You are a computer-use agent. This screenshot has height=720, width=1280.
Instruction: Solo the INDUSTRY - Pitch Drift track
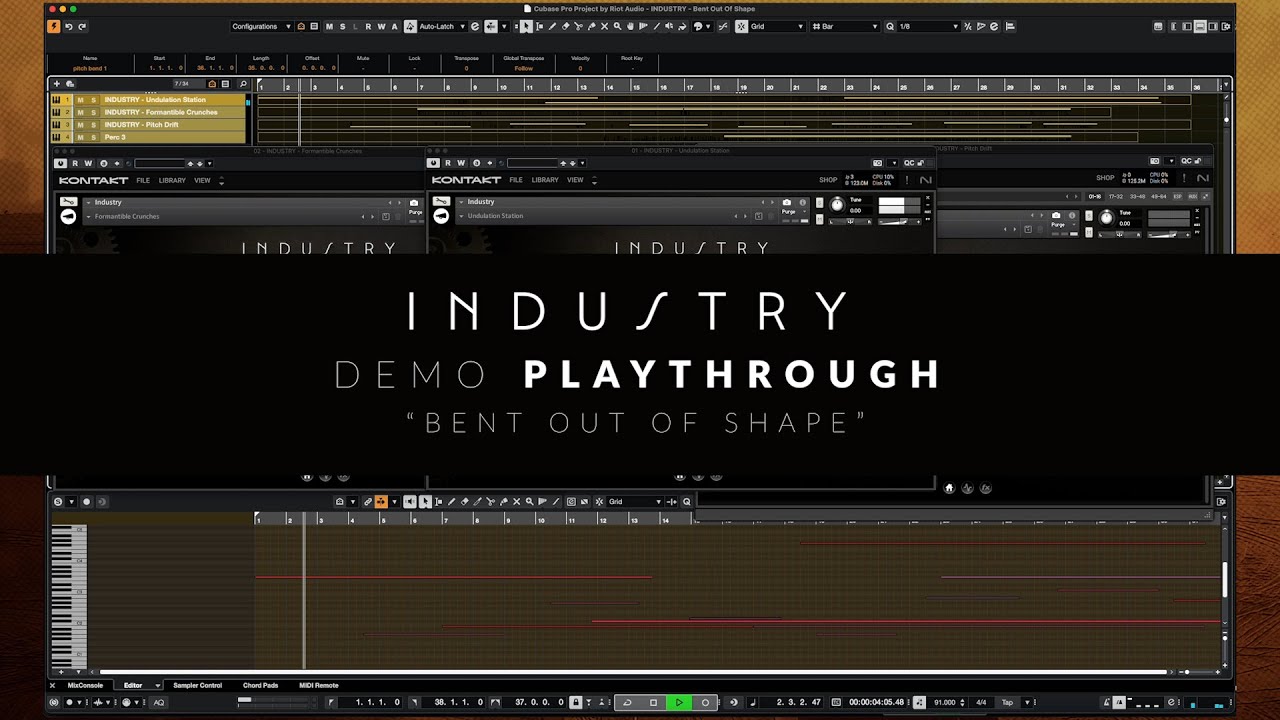tap(93, 125)
